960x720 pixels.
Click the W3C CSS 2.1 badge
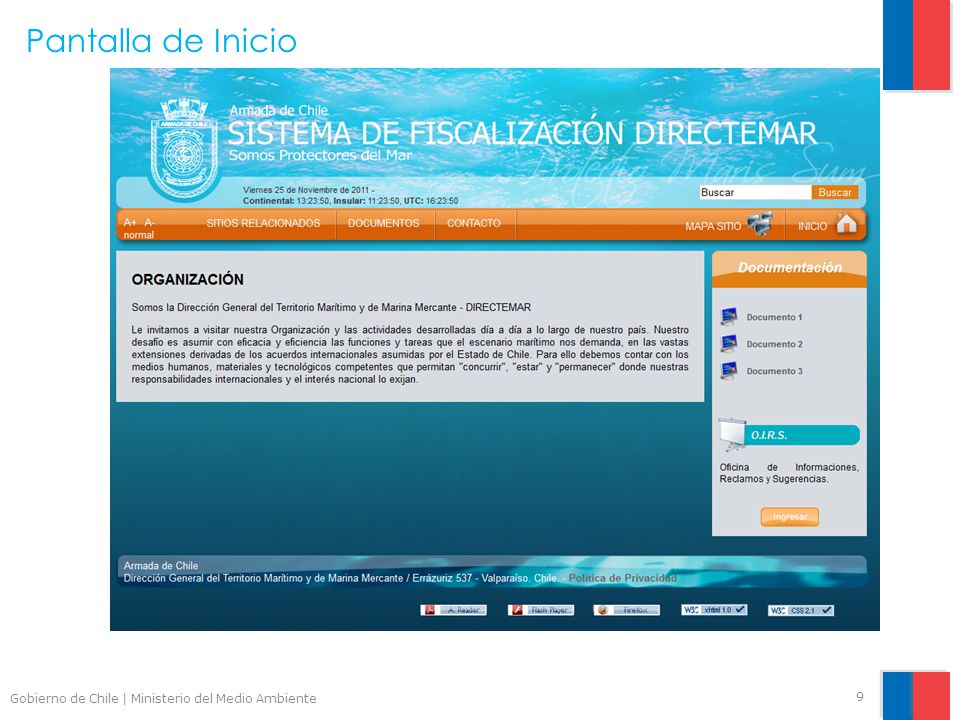(801, 610)
